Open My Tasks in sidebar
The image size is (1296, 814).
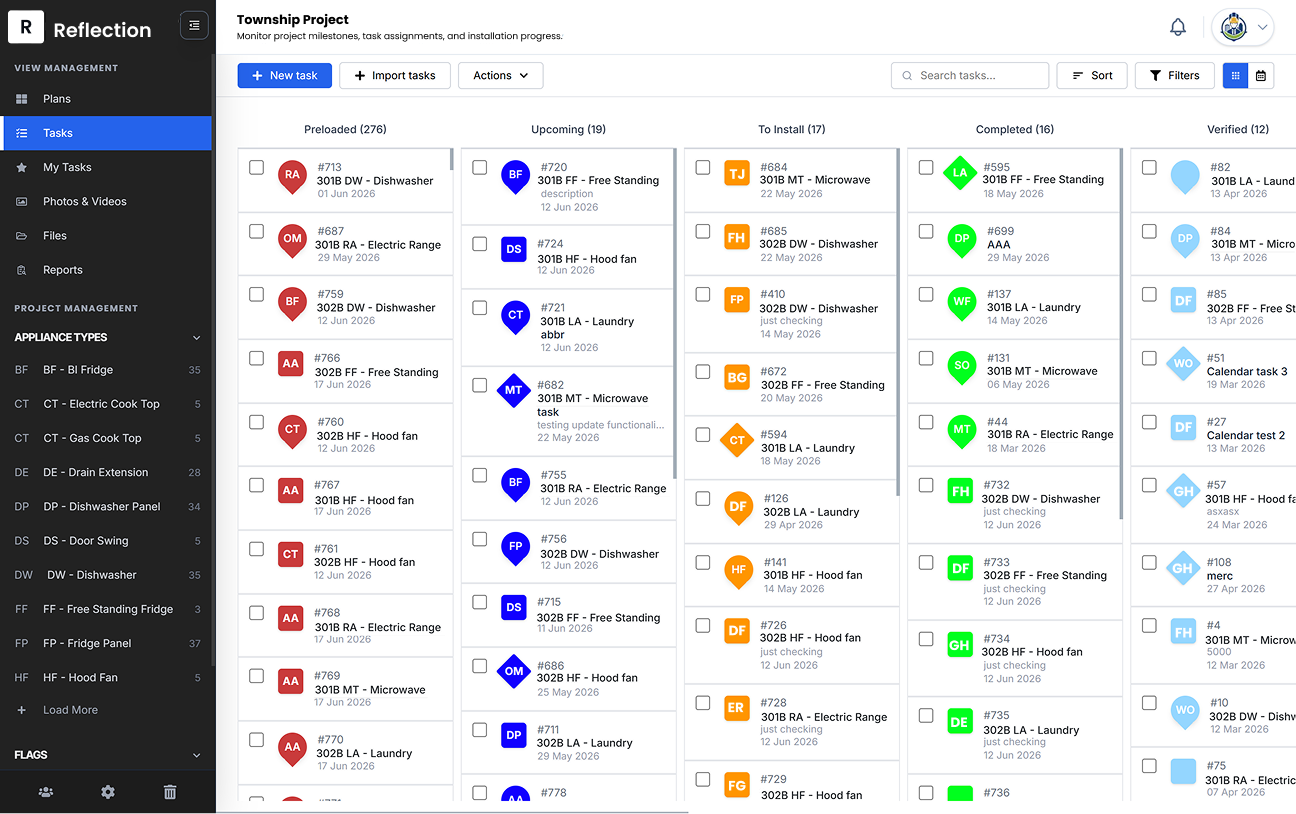(x=106, y=167)
